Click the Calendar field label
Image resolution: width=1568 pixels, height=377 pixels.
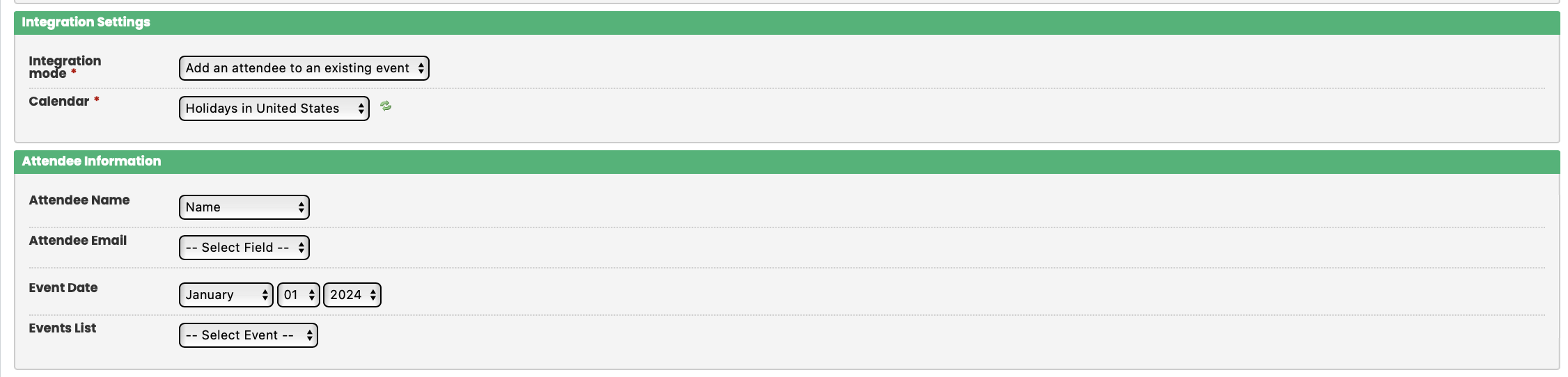point(58,102)
